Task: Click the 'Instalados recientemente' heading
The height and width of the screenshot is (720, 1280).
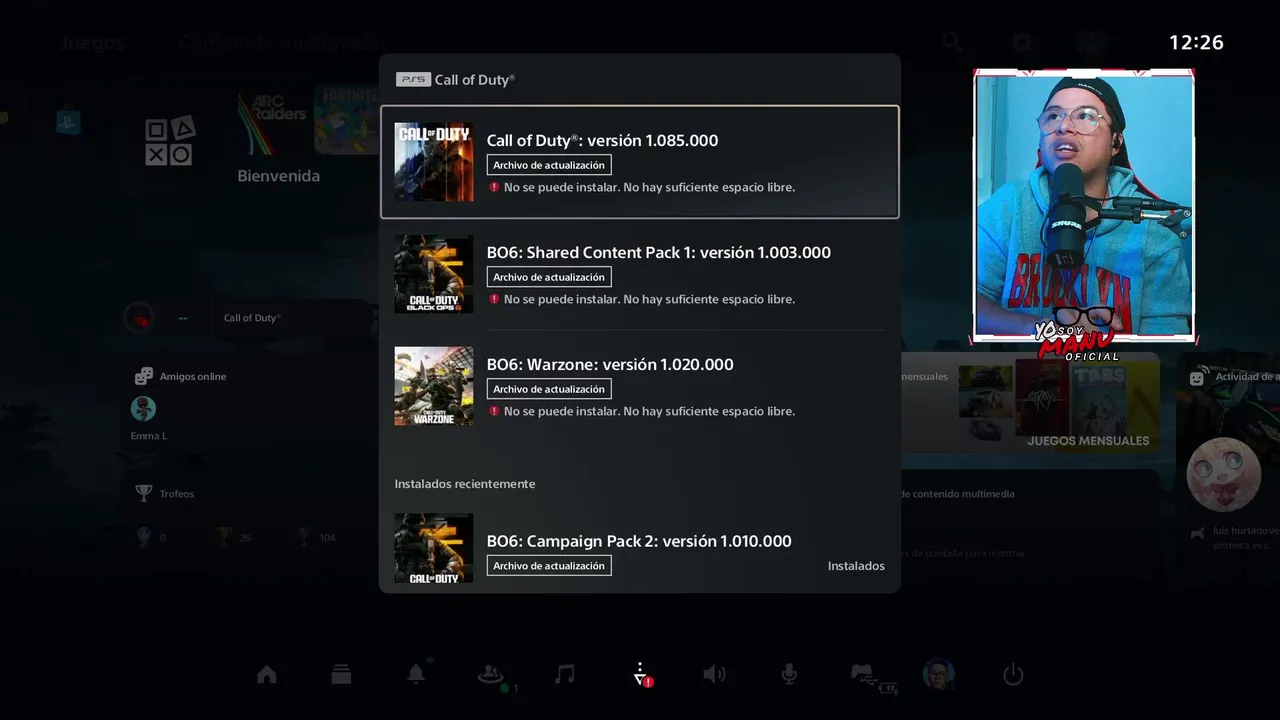Action: click(465, 484)
